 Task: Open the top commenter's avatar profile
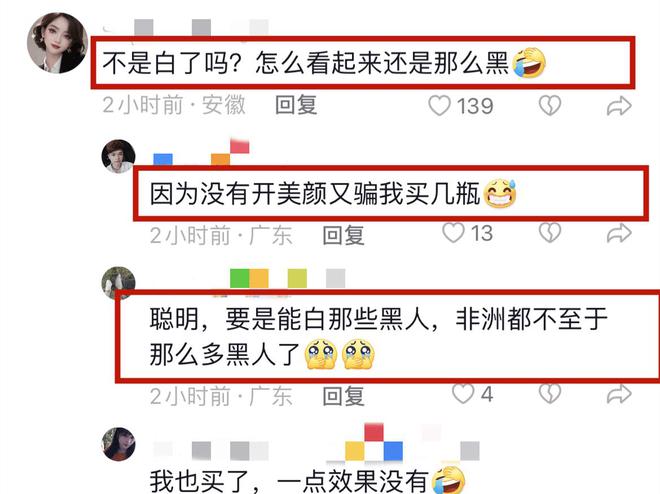(x=58, y=43)
